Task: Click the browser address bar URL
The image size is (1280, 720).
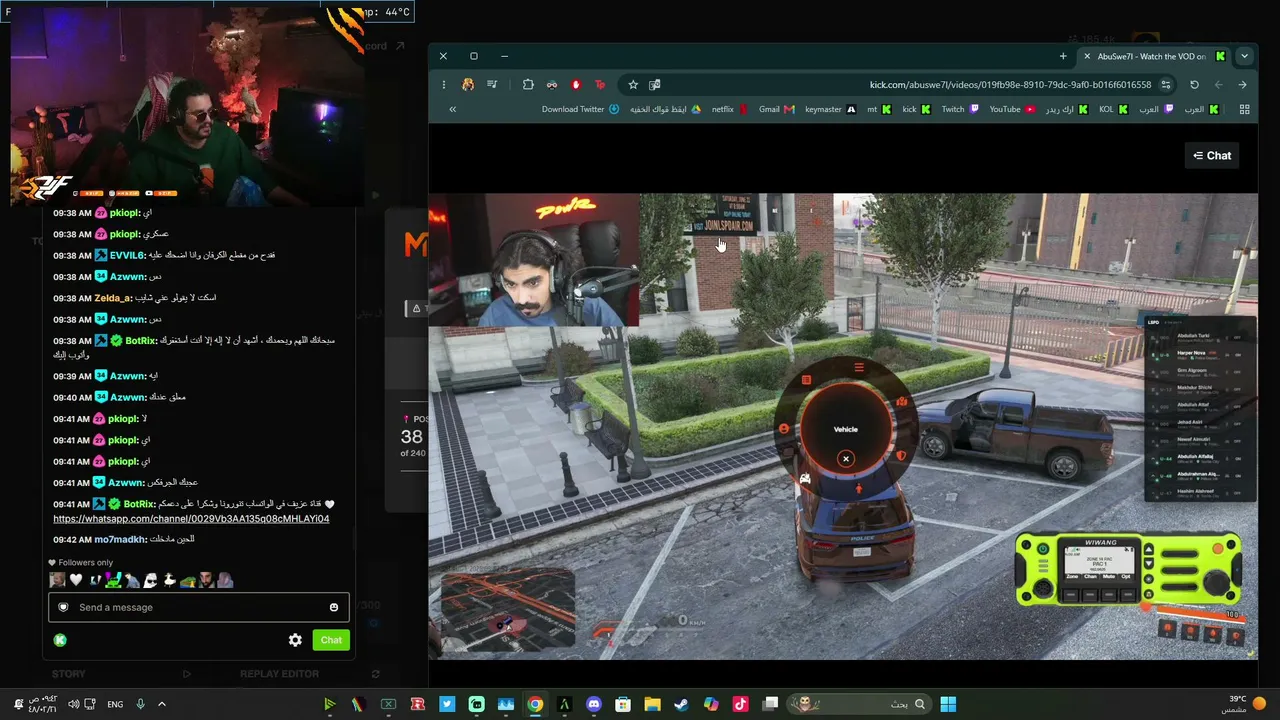Action: [1010, 85]
